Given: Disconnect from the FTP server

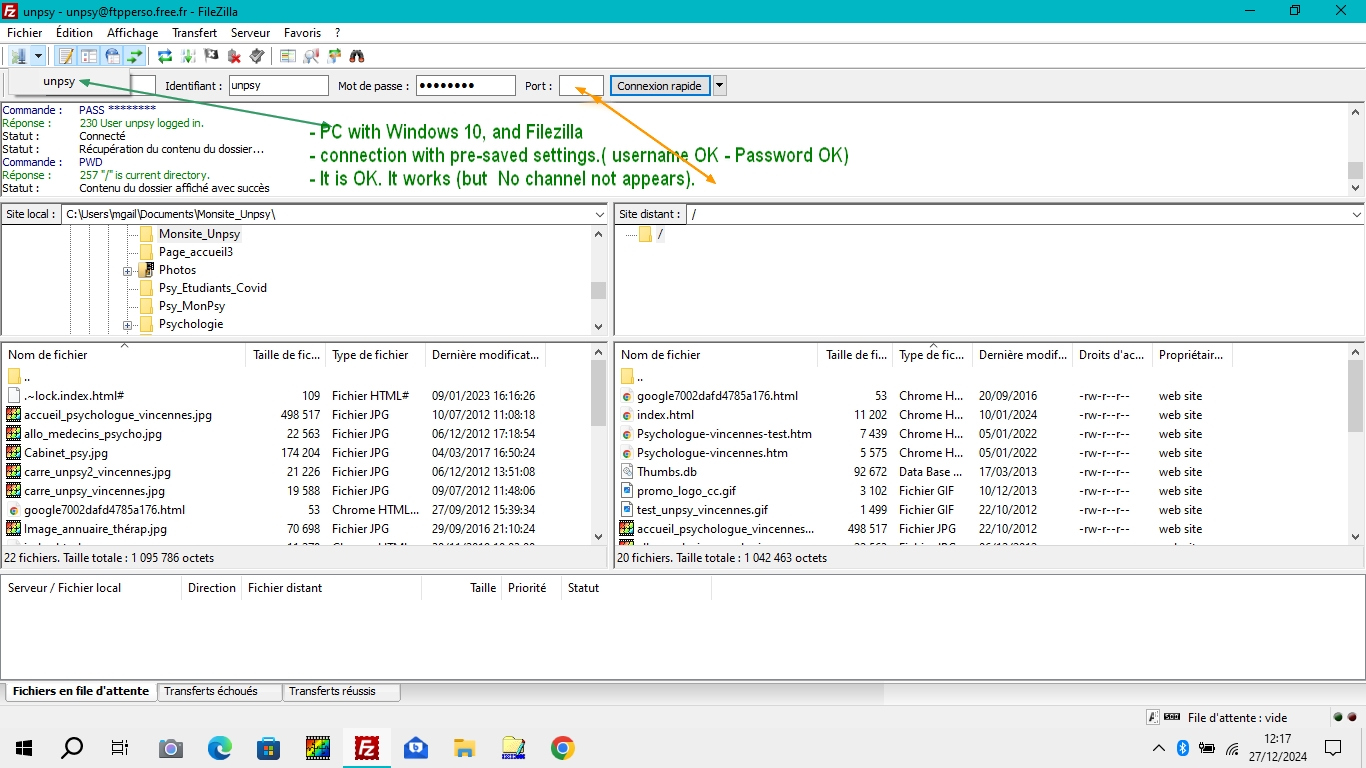Looking at the screenshot, I should (233, 56).
